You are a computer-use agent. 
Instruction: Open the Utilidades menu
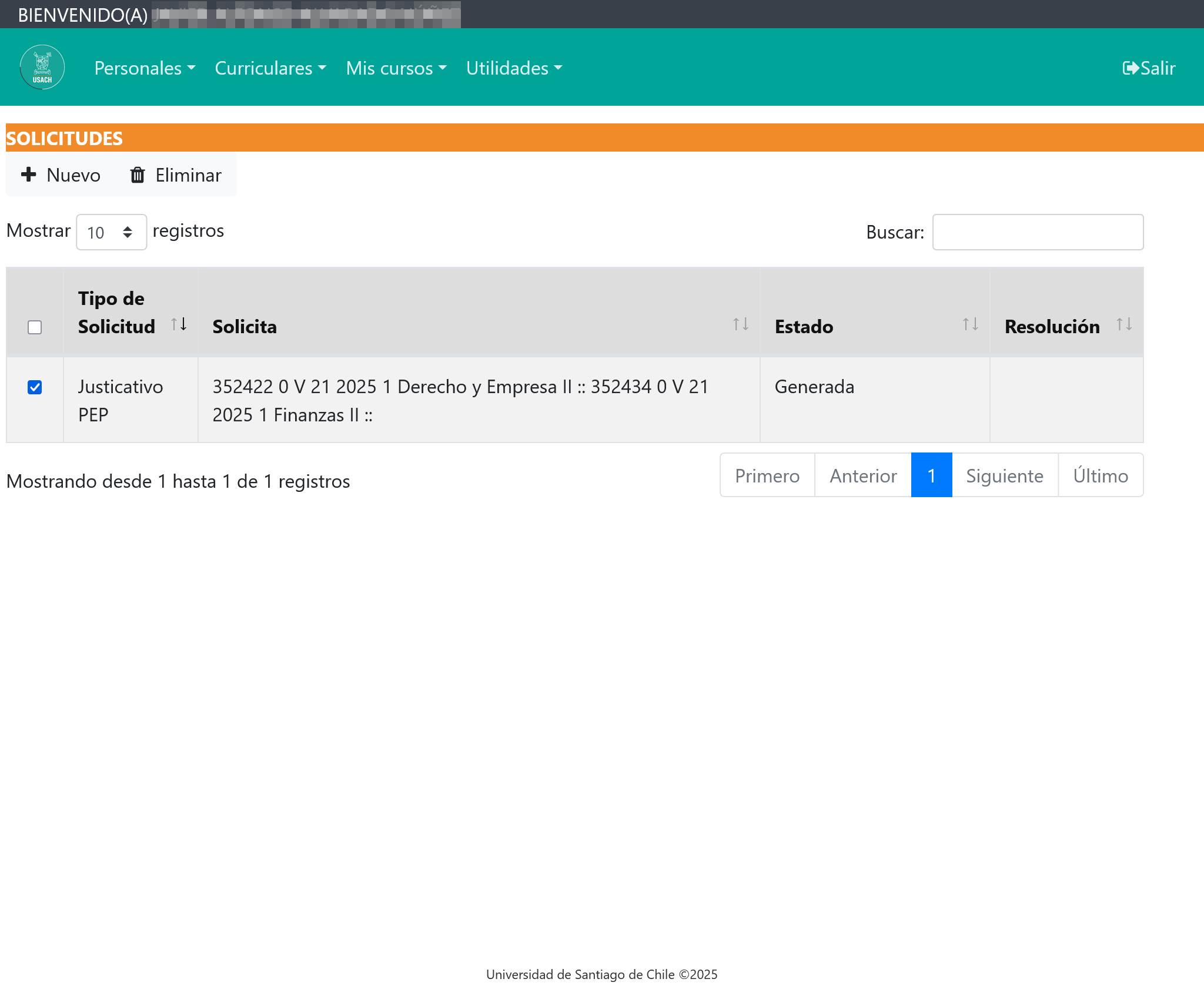(x=514, y=68)
